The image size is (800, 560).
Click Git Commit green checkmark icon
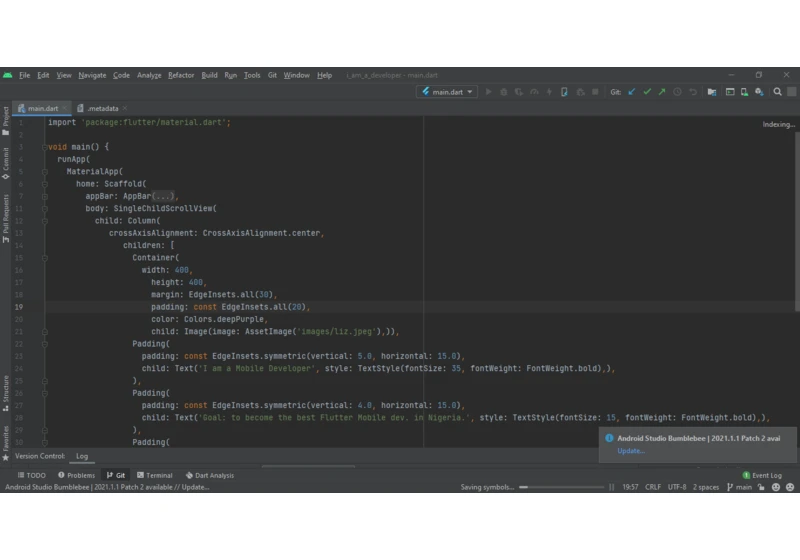click(x=647, y=92)
